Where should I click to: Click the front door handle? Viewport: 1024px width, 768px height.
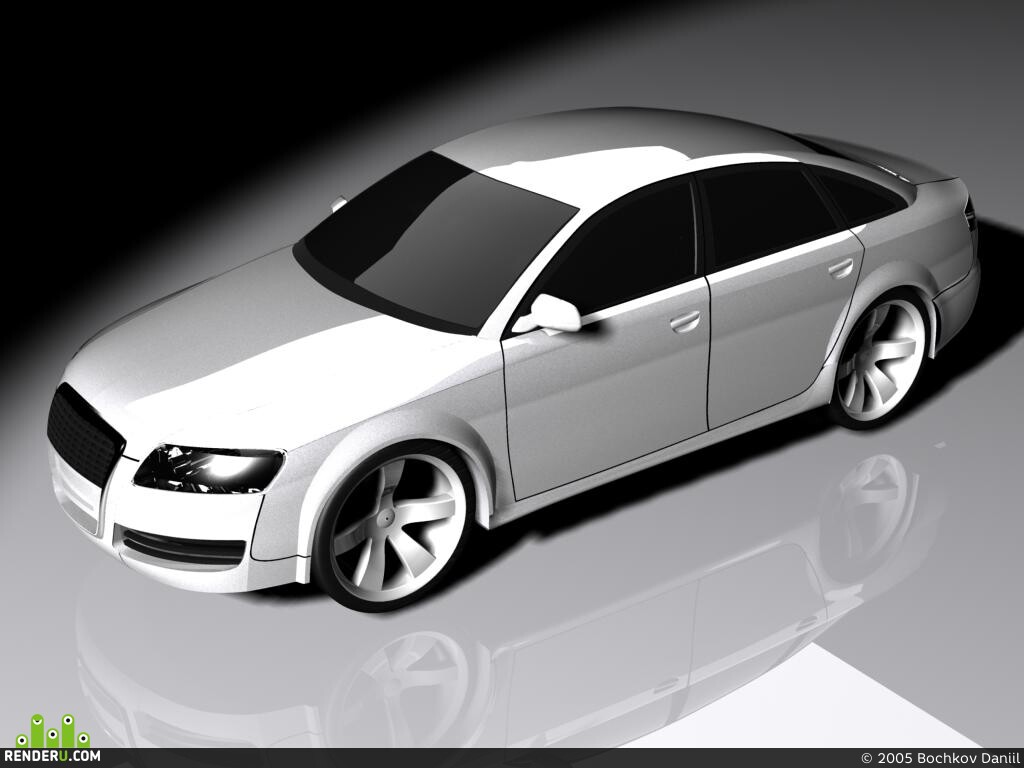685,321
